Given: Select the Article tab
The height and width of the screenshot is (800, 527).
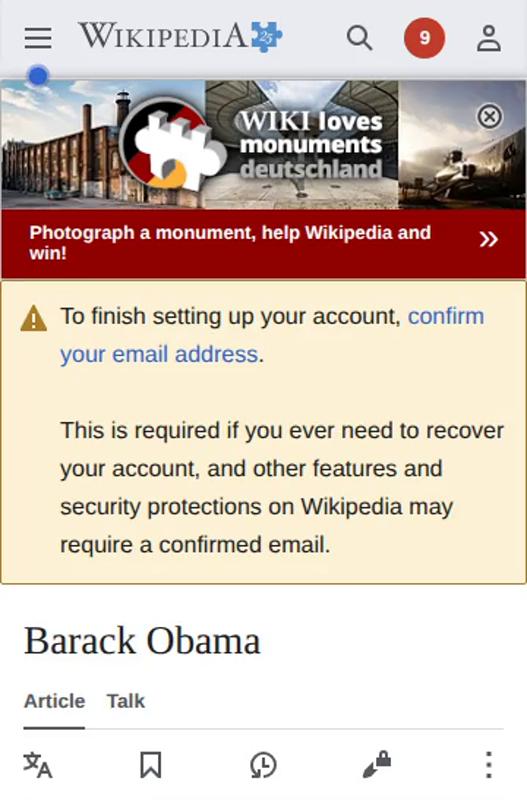Looking at the screenshot, I should pos(54,701).
